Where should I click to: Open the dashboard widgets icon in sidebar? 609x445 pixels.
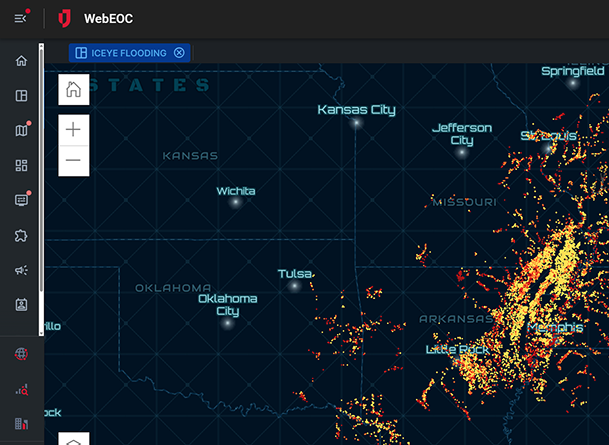(21, 165)
